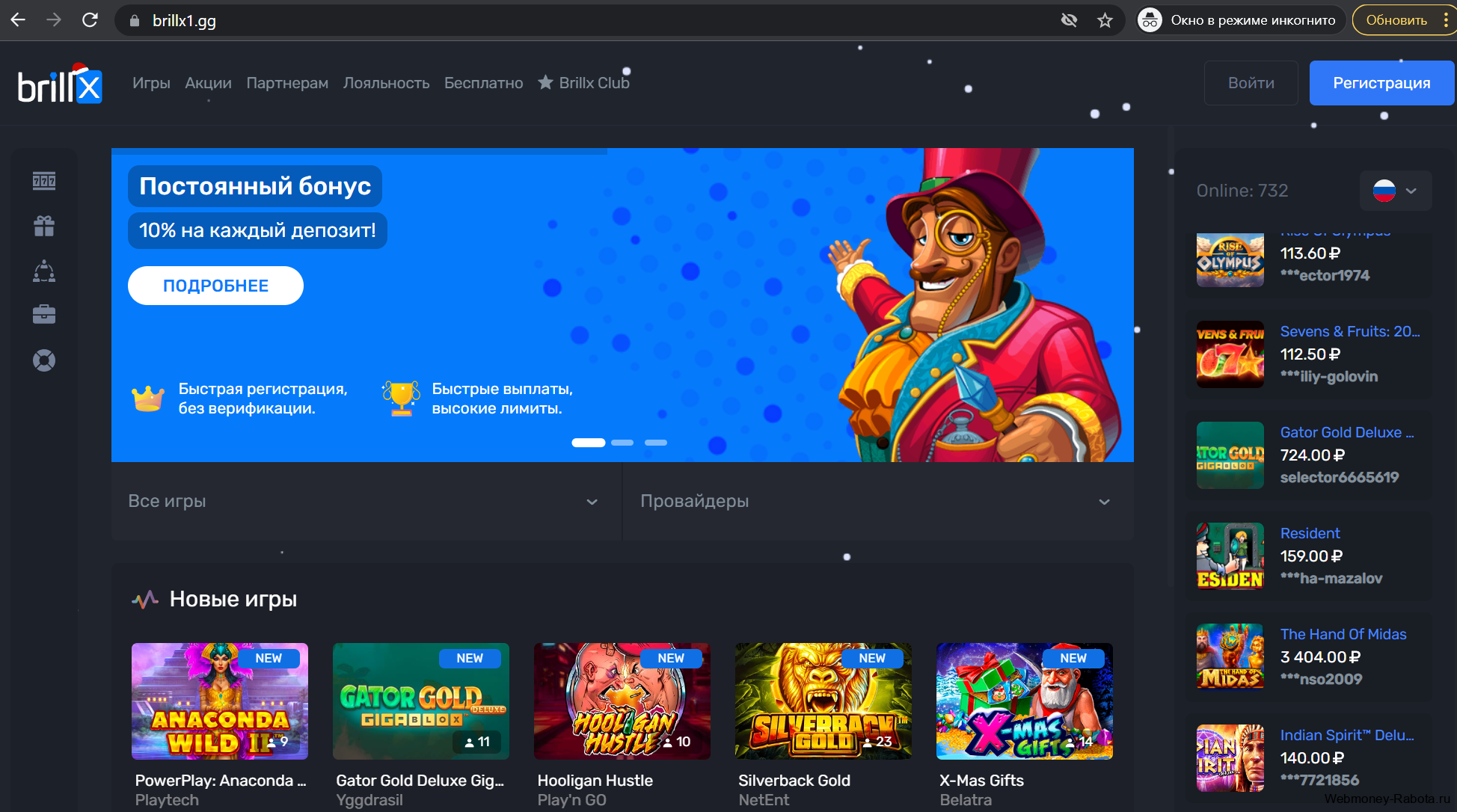The image size is (1457, 812).
Task: Click the Indian Spirit winner thumbnail
Action: pyautogui.click(x=1230, y=758)
